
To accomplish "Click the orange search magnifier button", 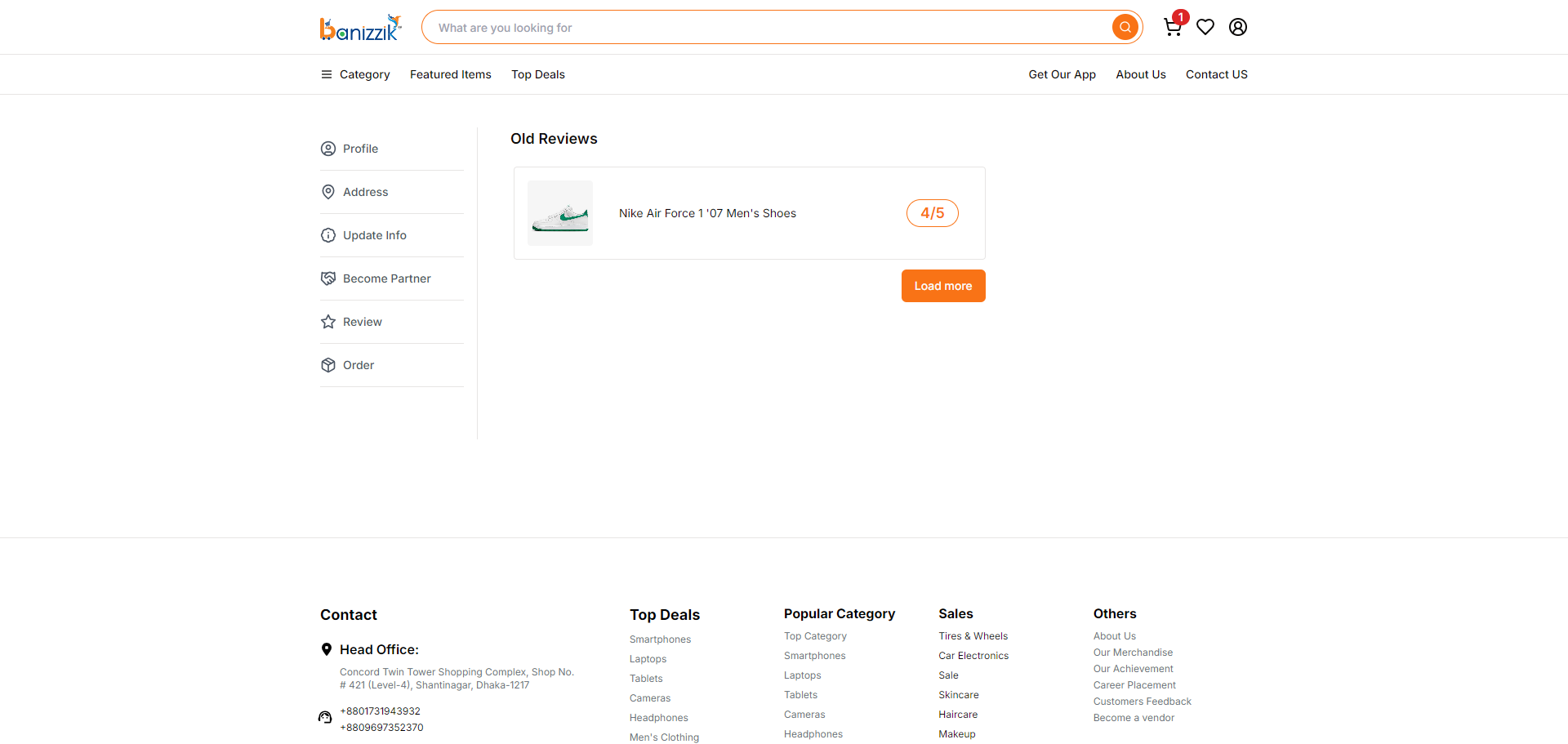I will tap(1125, 27).
